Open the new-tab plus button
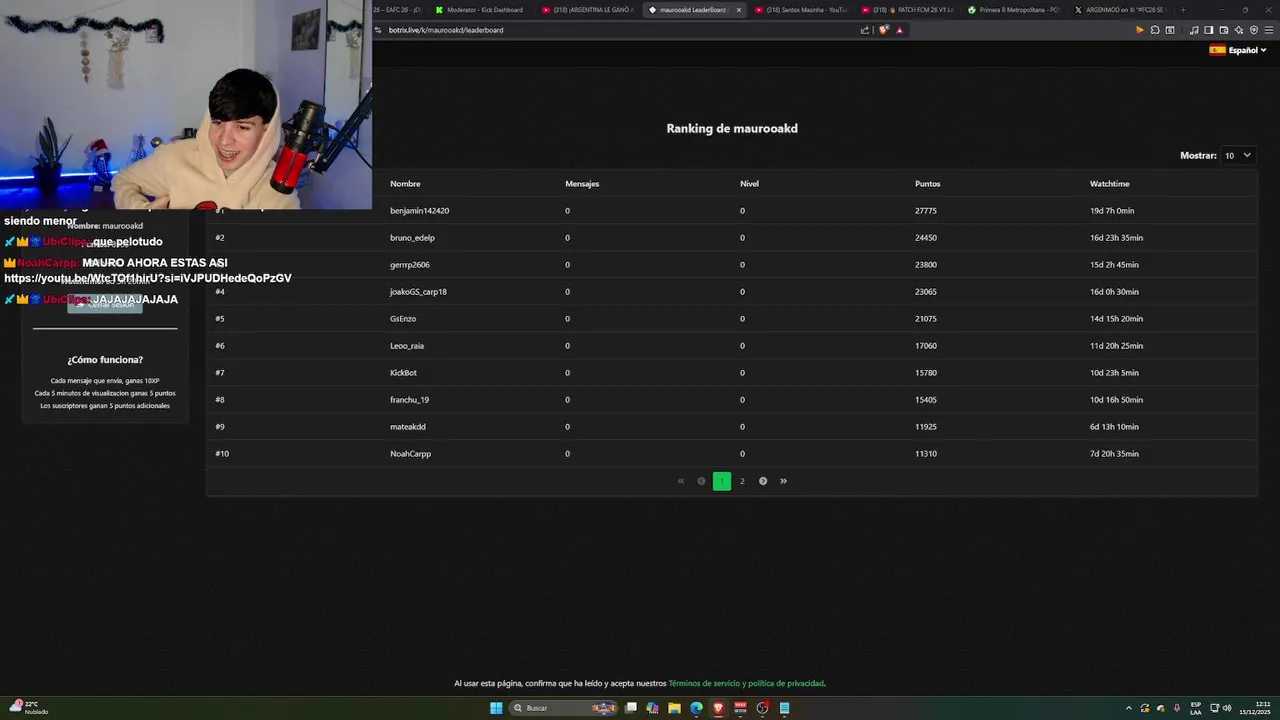The height and width of the screenshot is (720, 1280). coord(1183,10)
